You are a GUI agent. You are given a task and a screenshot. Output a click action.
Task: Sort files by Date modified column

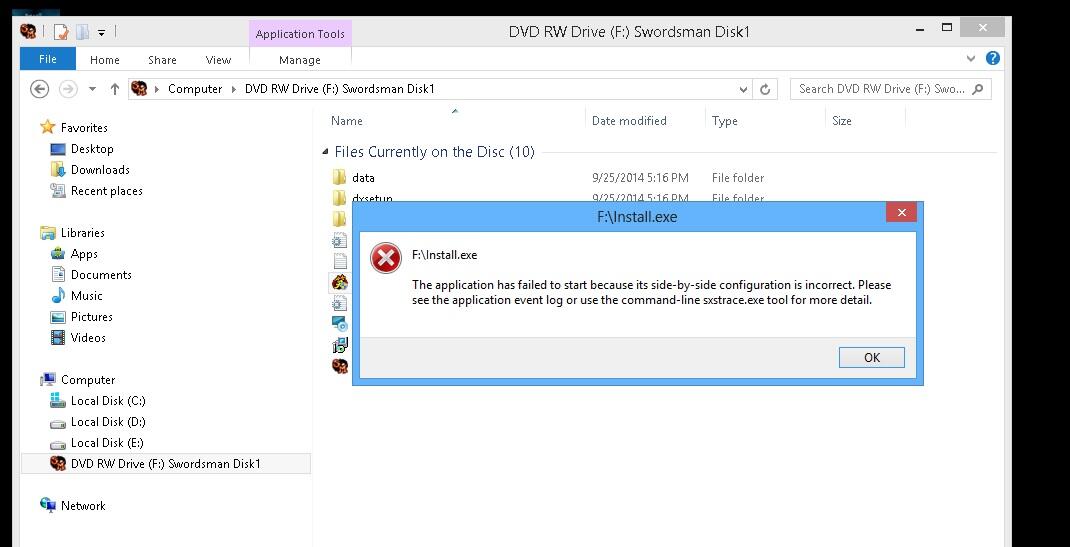[x=629, y=121]
